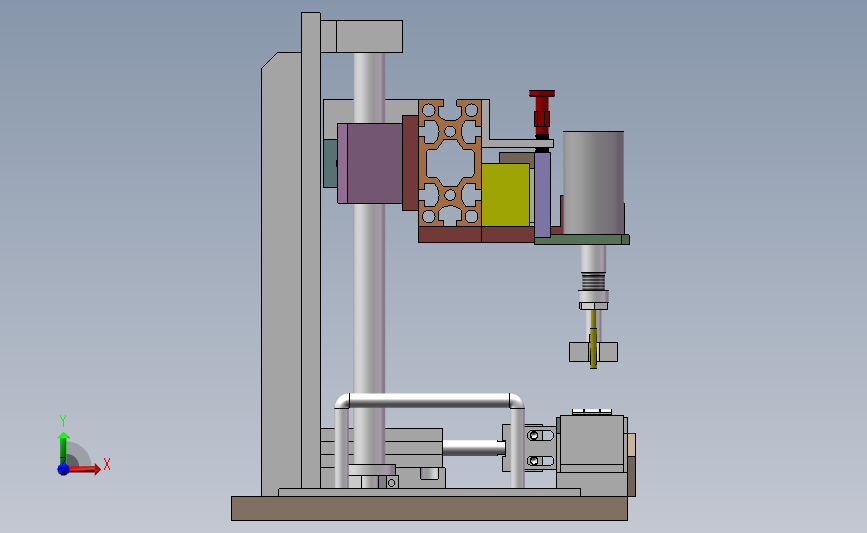The width and height of the screenshot is (867, 533).
Task: Select the large gray motor cylinder
Action: 593,182
